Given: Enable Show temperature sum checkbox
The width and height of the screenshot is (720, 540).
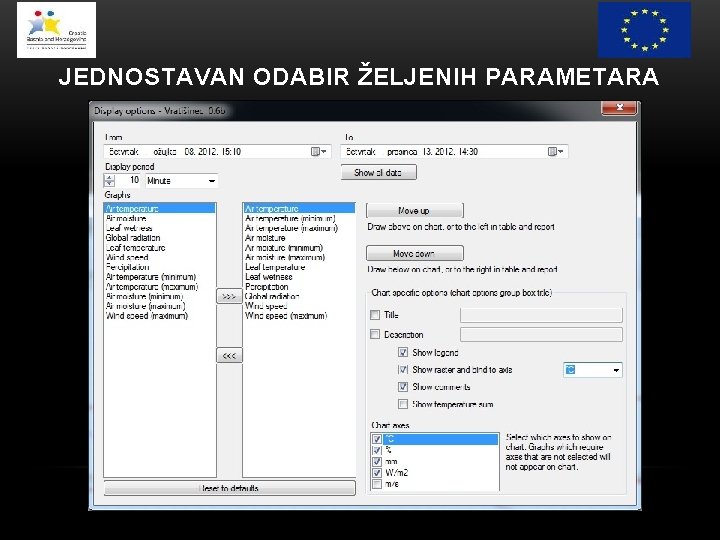Looking at the screenshot, I should tap(403, 404).
